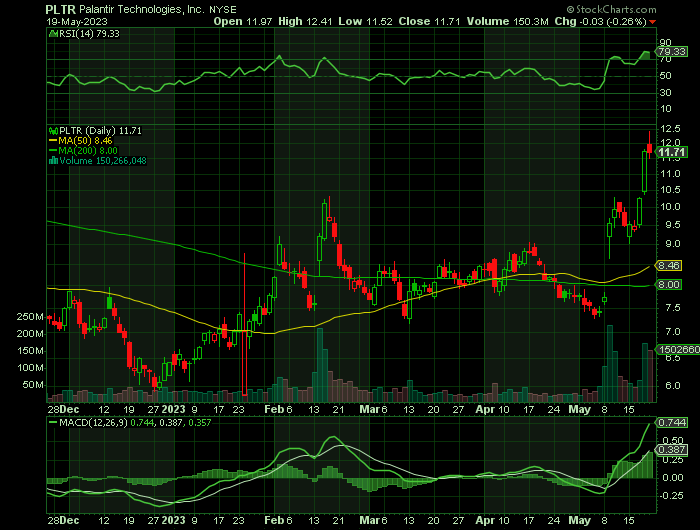Click the High 12.41 value
Screen dimensions: 700x530
[305, 21]
